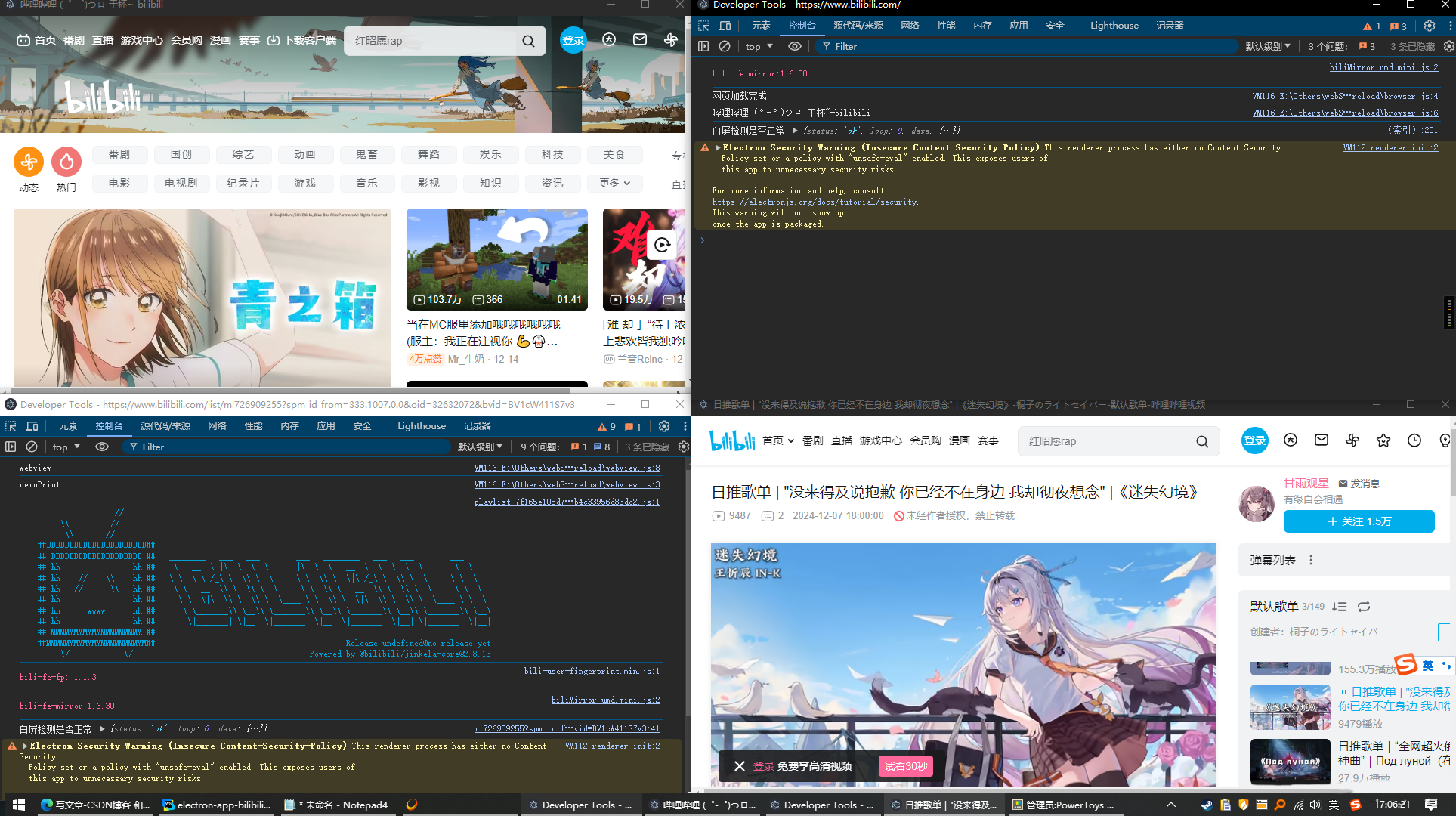Click the favorites star icon in bilibili navbar

pos(1383,440)
